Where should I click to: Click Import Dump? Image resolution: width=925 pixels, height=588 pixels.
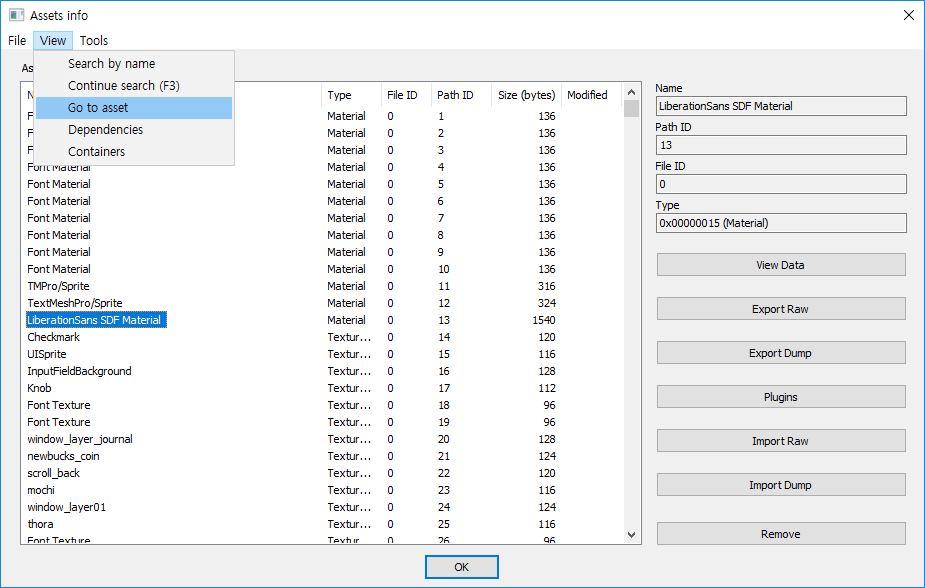pos(780,484)
